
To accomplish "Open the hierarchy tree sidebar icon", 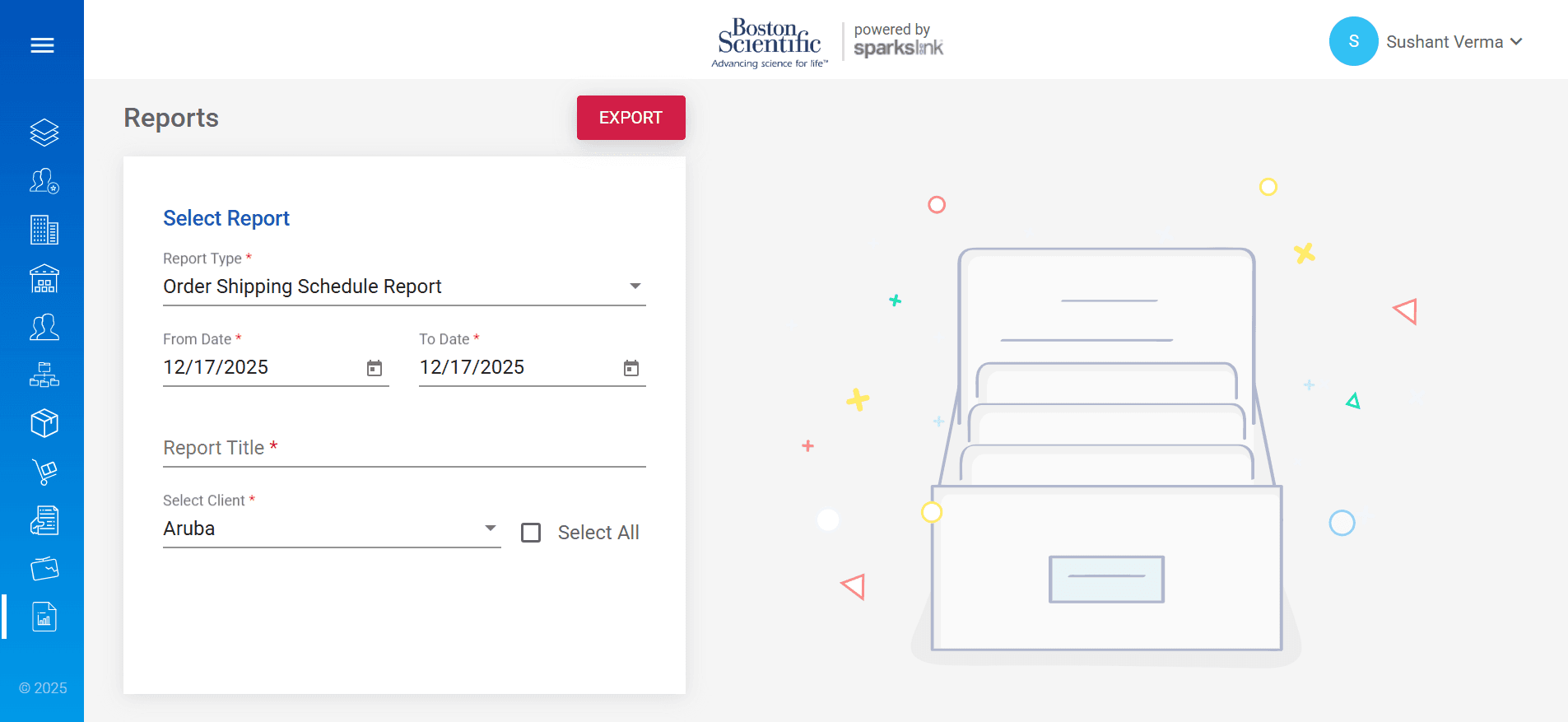I will [x=44, y=375].
